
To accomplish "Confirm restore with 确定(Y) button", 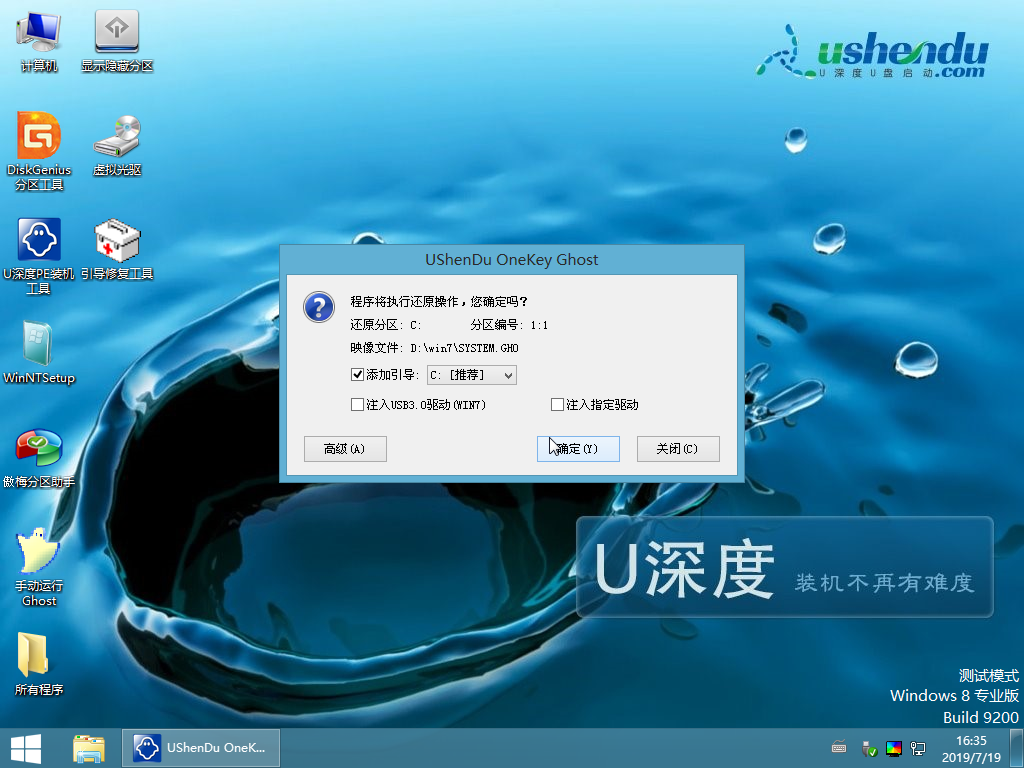I will [x=578, y=449].
